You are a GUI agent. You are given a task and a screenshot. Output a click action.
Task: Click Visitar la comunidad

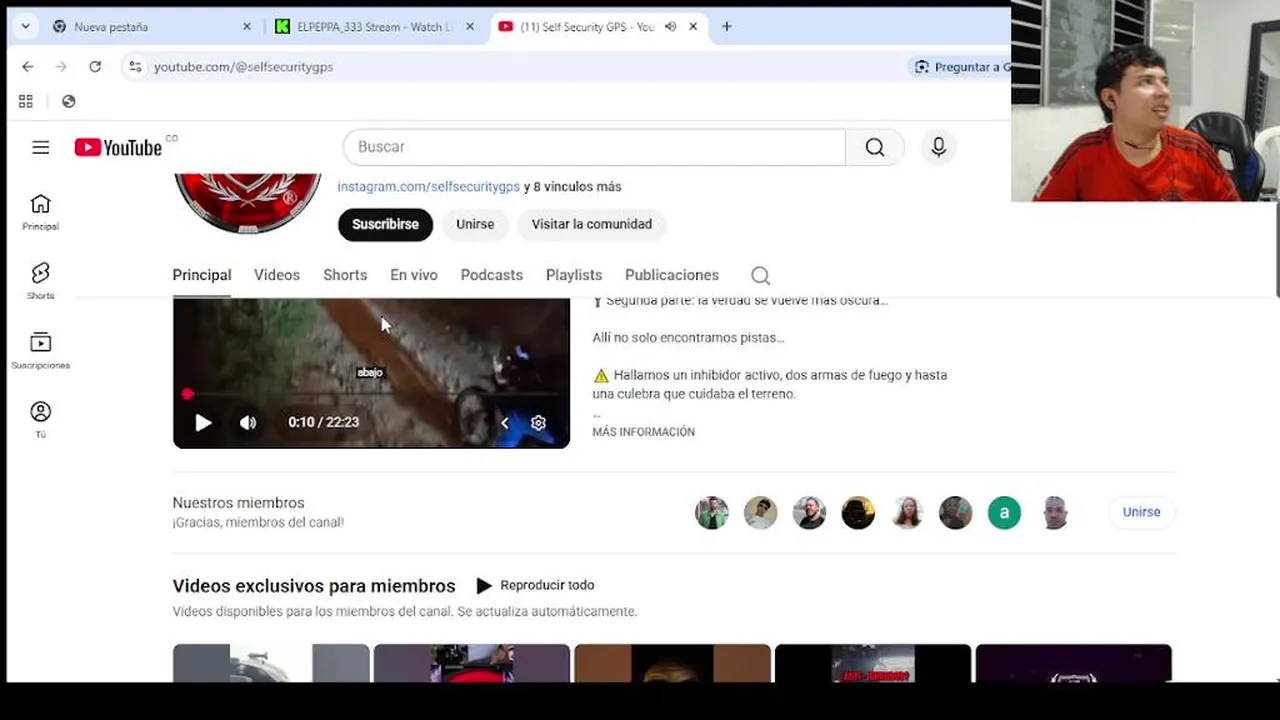592,224
